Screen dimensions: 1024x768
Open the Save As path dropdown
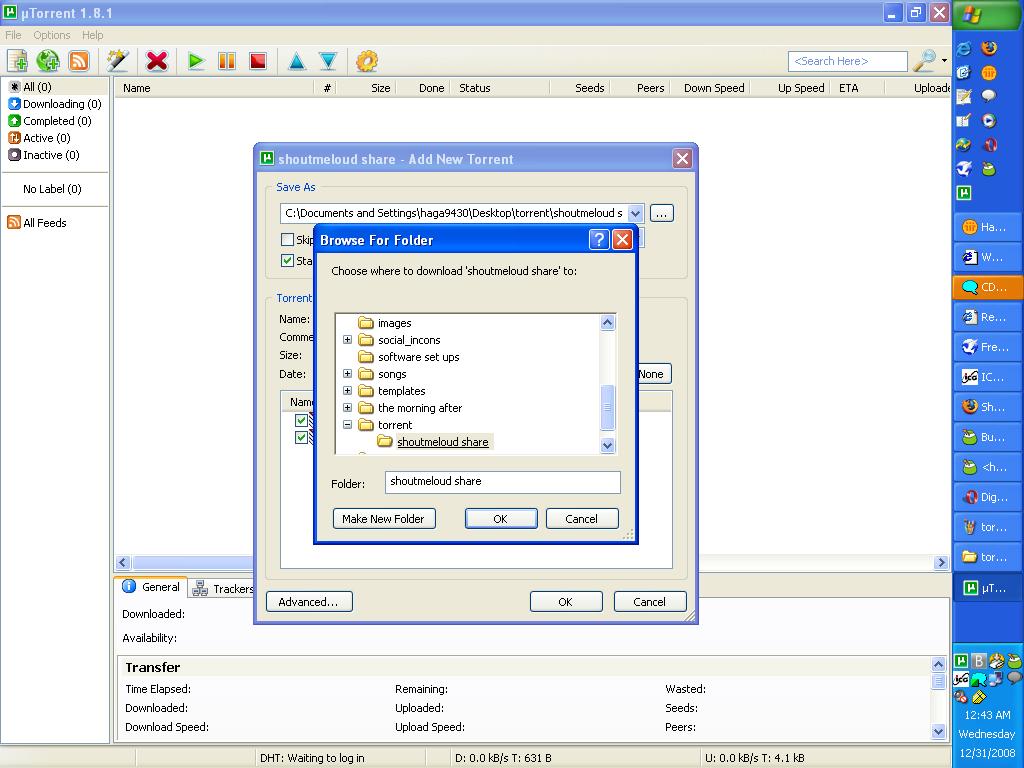(x=635, y=214)
